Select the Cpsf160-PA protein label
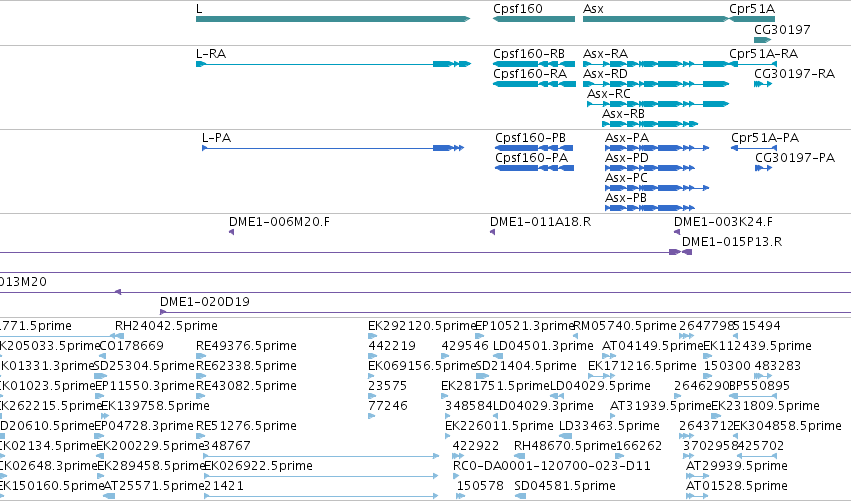The height and width of the screenshot is (501, 851). click(x=531, y=158)
